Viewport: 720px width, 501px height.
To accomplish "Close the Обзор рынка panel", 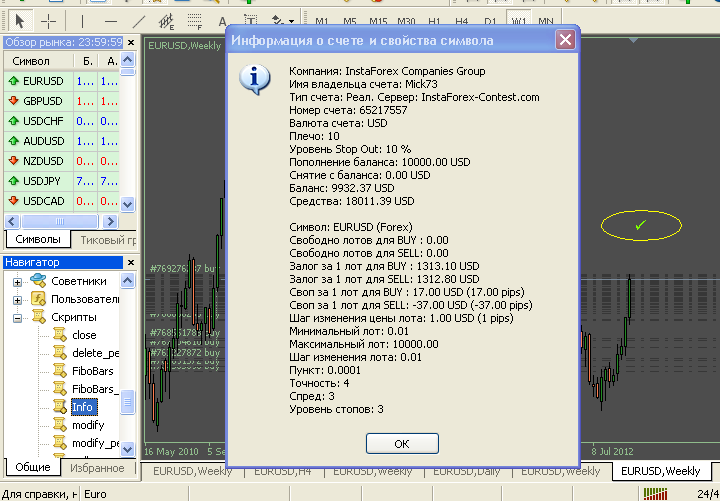I will click(131, 43).
